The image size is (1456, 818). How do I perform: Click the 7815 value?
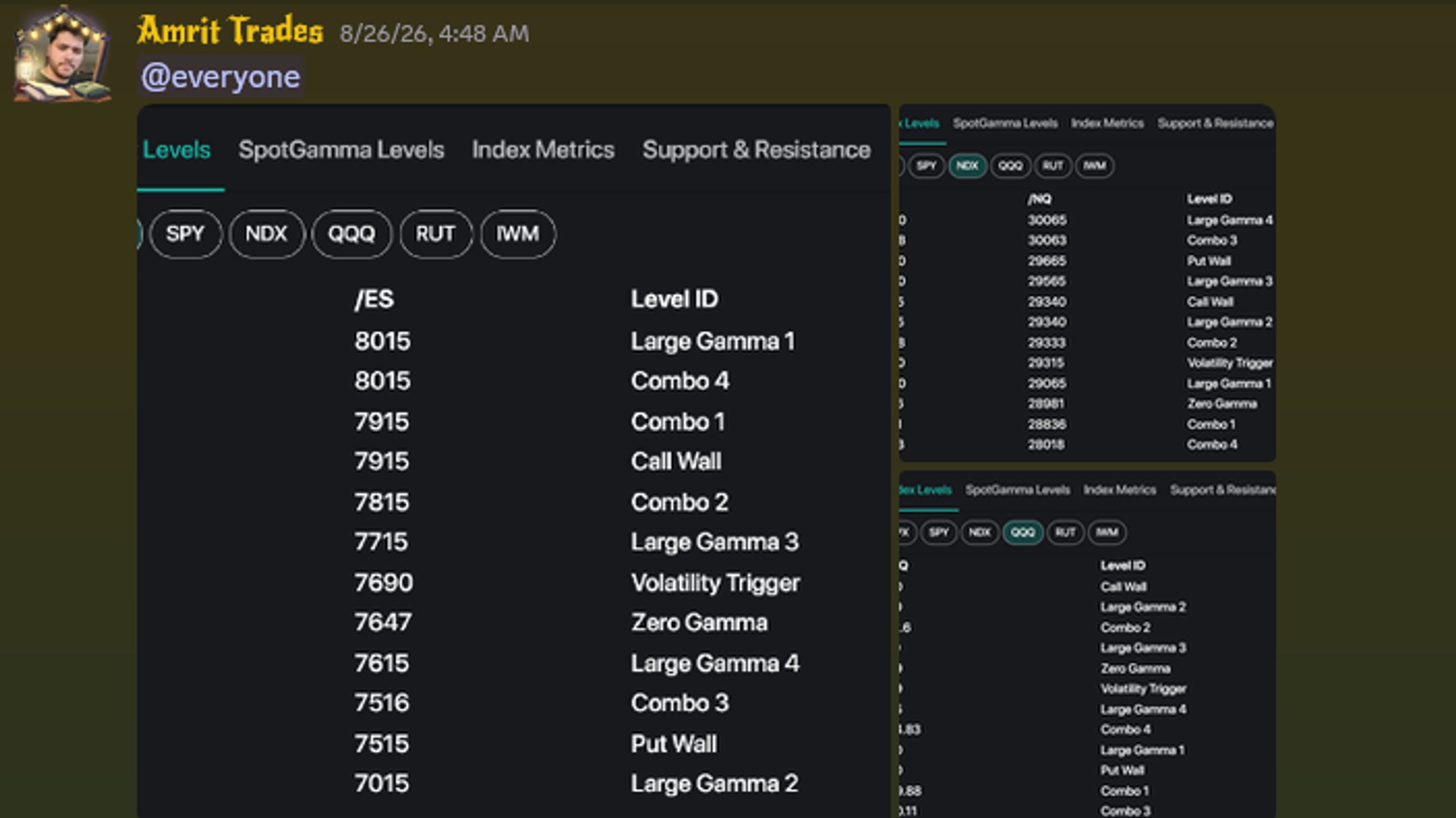pos(382,502)
